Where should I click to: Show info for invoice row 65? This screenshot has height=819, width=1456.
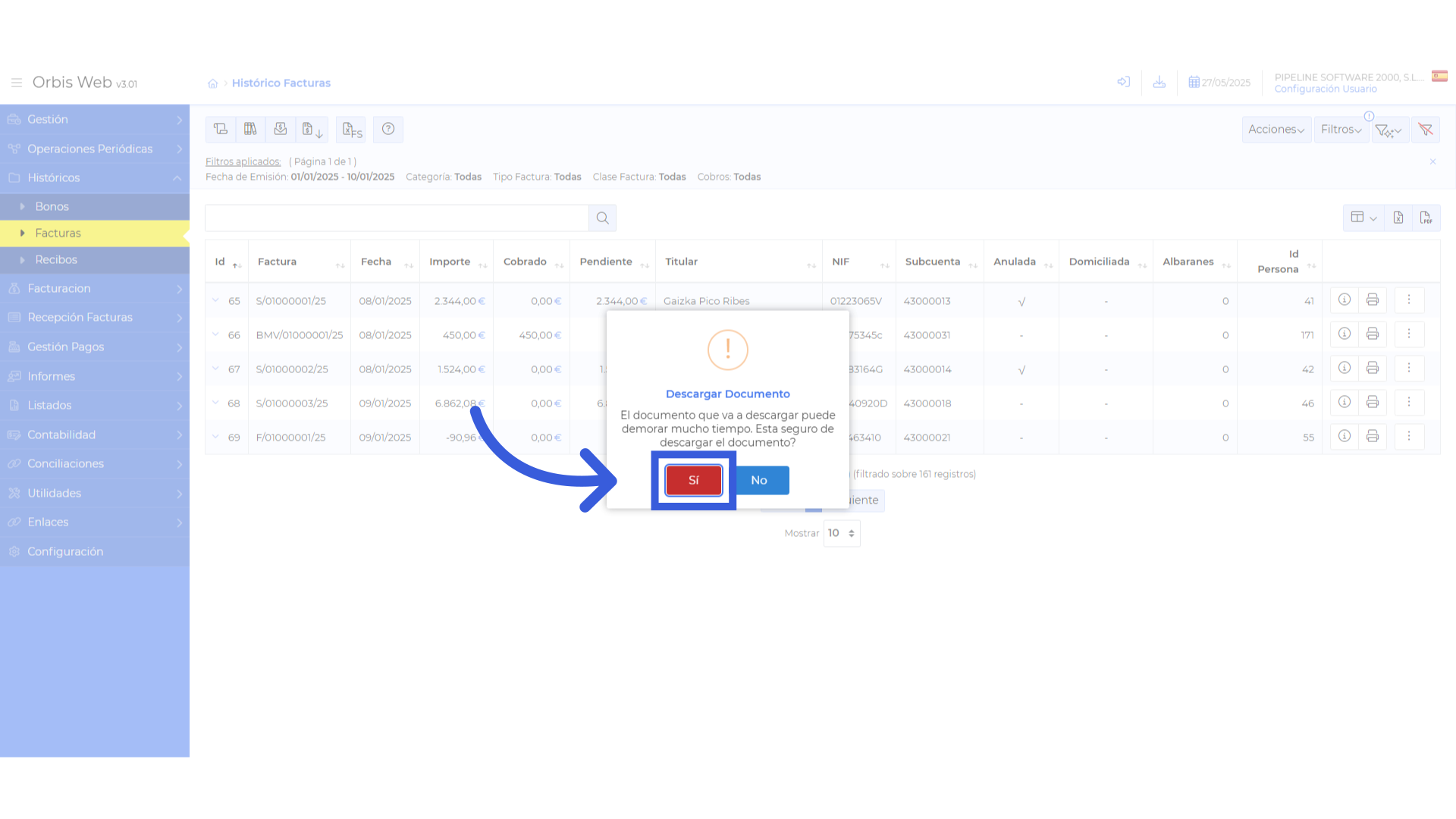[1345, 300]
